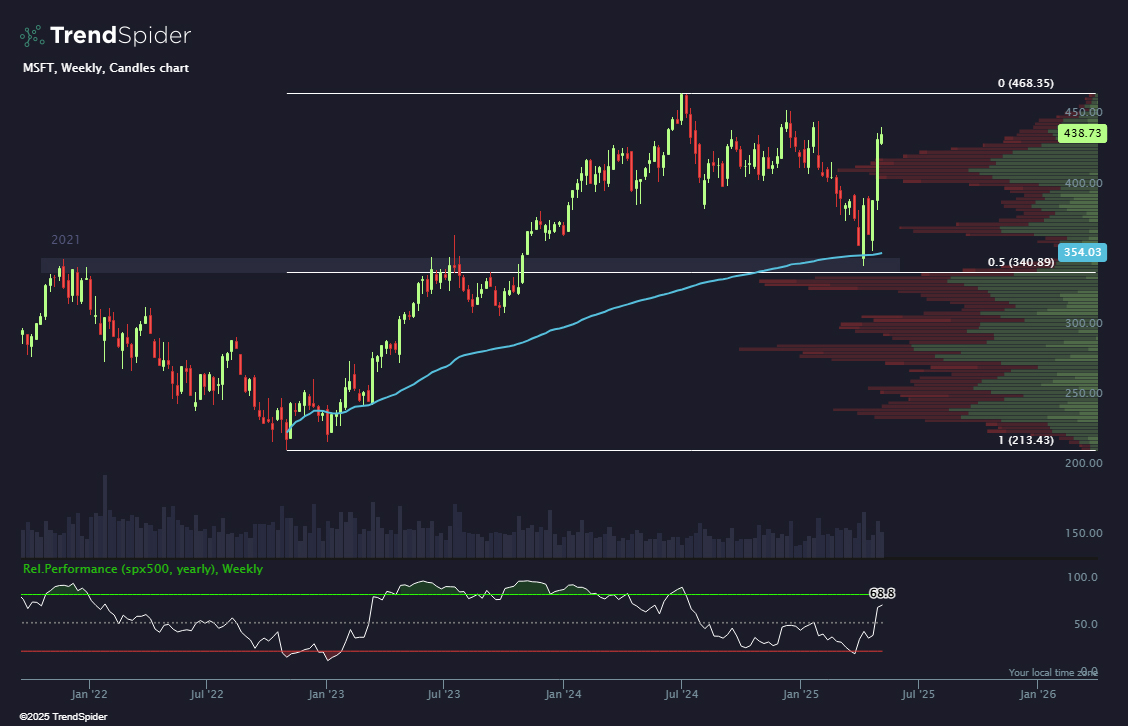1128x726 pixels.
Task: Click the TrendSpider logo icon
Action: pyautogui.click(x=32, y=35)
